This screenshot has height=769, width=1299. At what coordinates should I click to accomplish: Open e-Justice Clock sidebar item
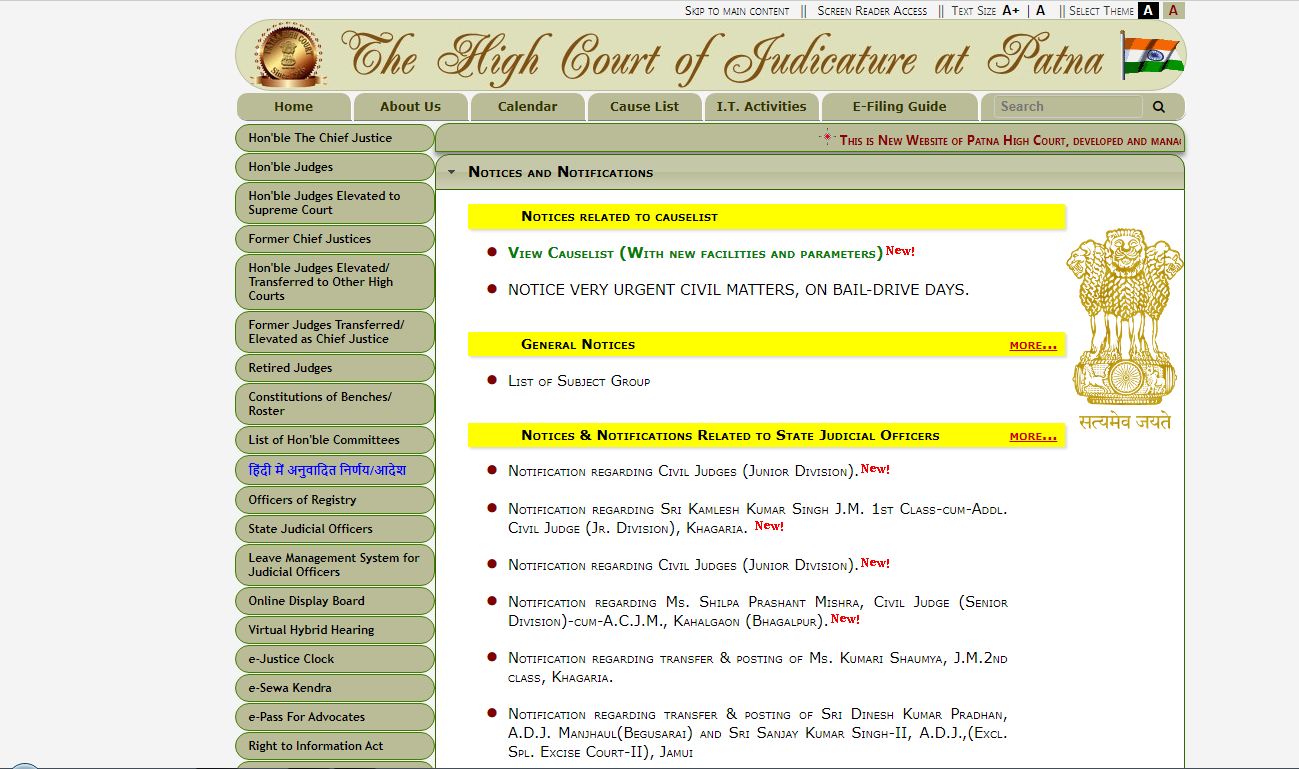335,659
